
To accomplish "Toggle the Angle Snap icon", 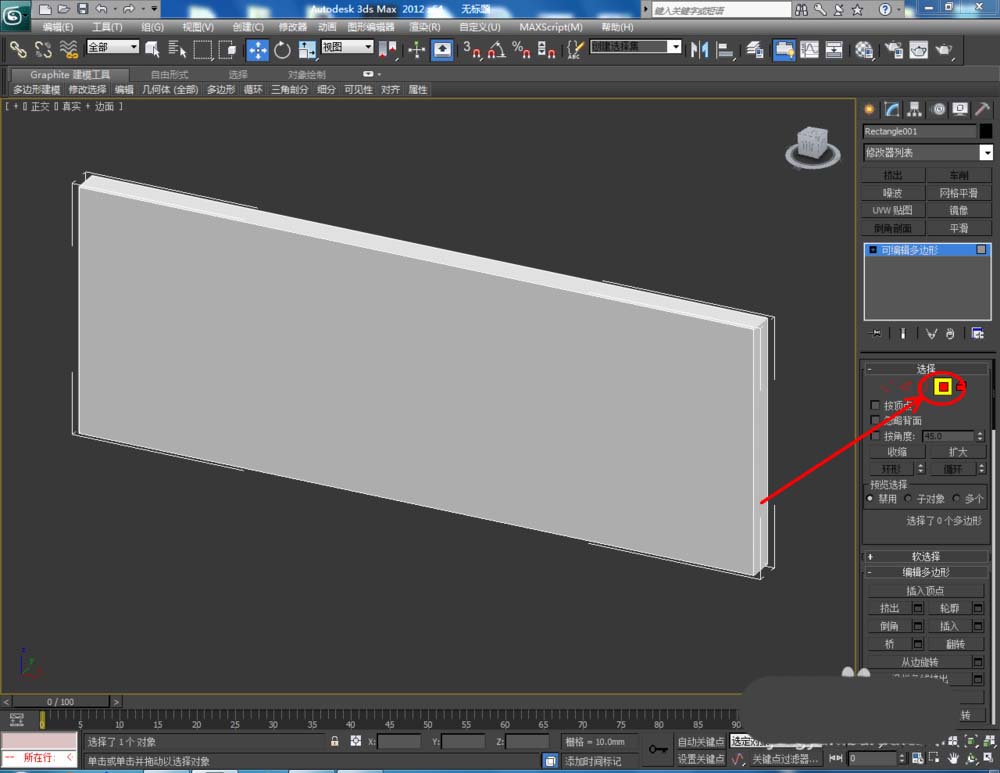I will coord(497,49).
